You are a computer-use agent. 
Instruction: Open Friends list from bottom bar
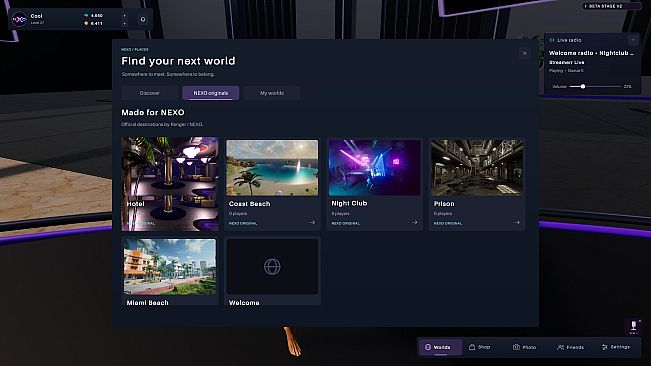[570, 347]
